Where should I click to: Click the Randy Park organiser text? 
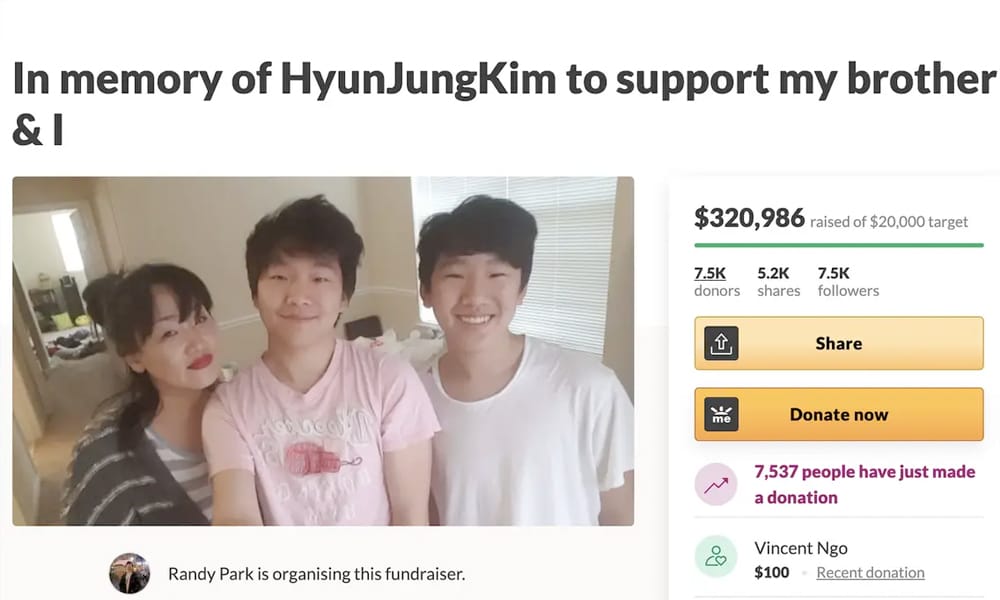pyautogui.click(x=316, y=574)
